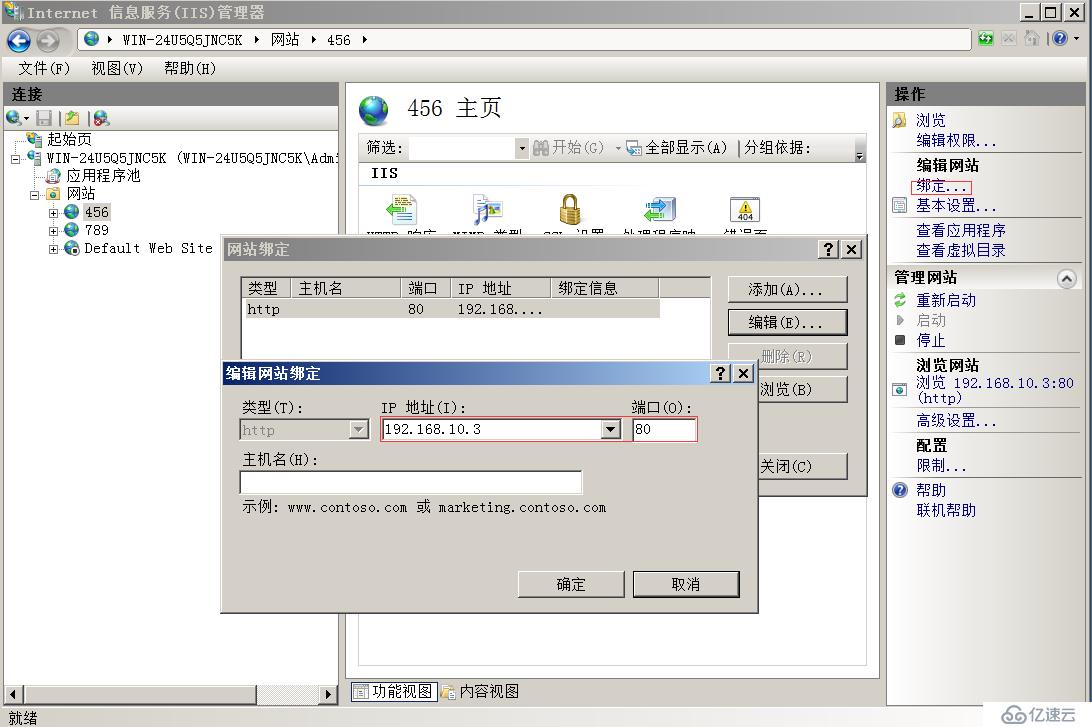Open the handler mappings feature icon

(660, 210)
